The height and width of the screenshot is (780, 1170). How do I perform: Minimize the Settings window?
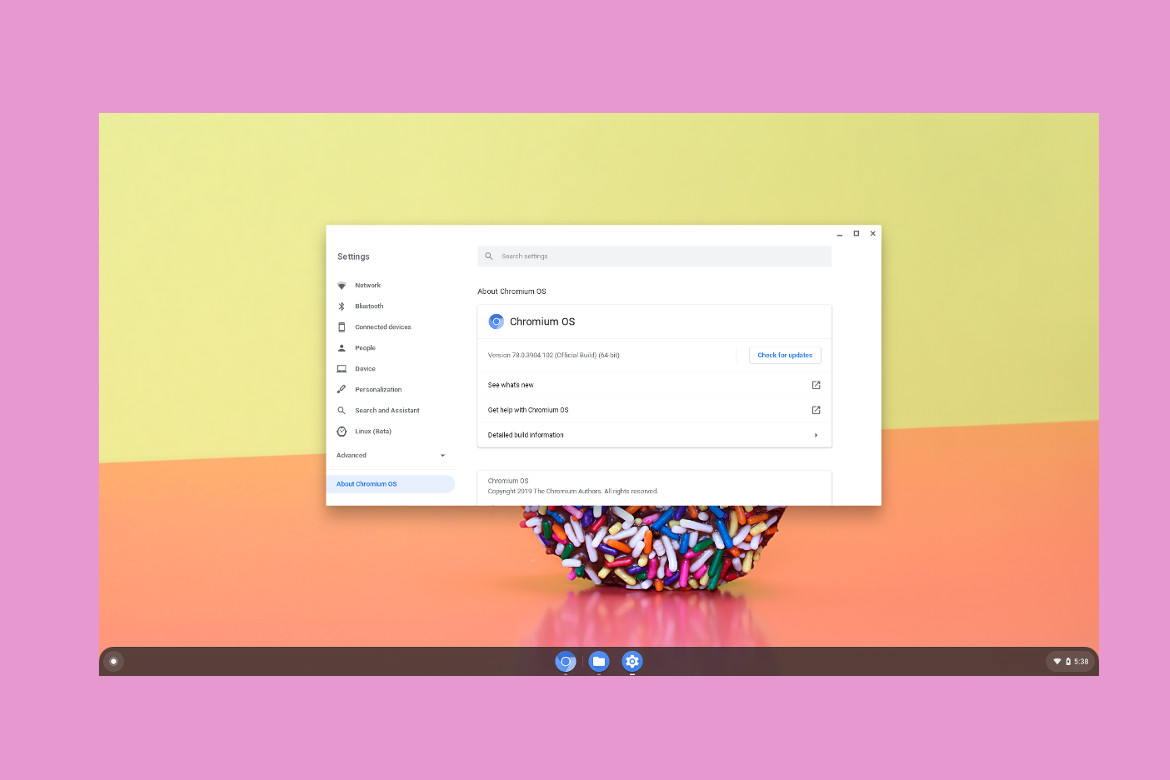(839, 234)
